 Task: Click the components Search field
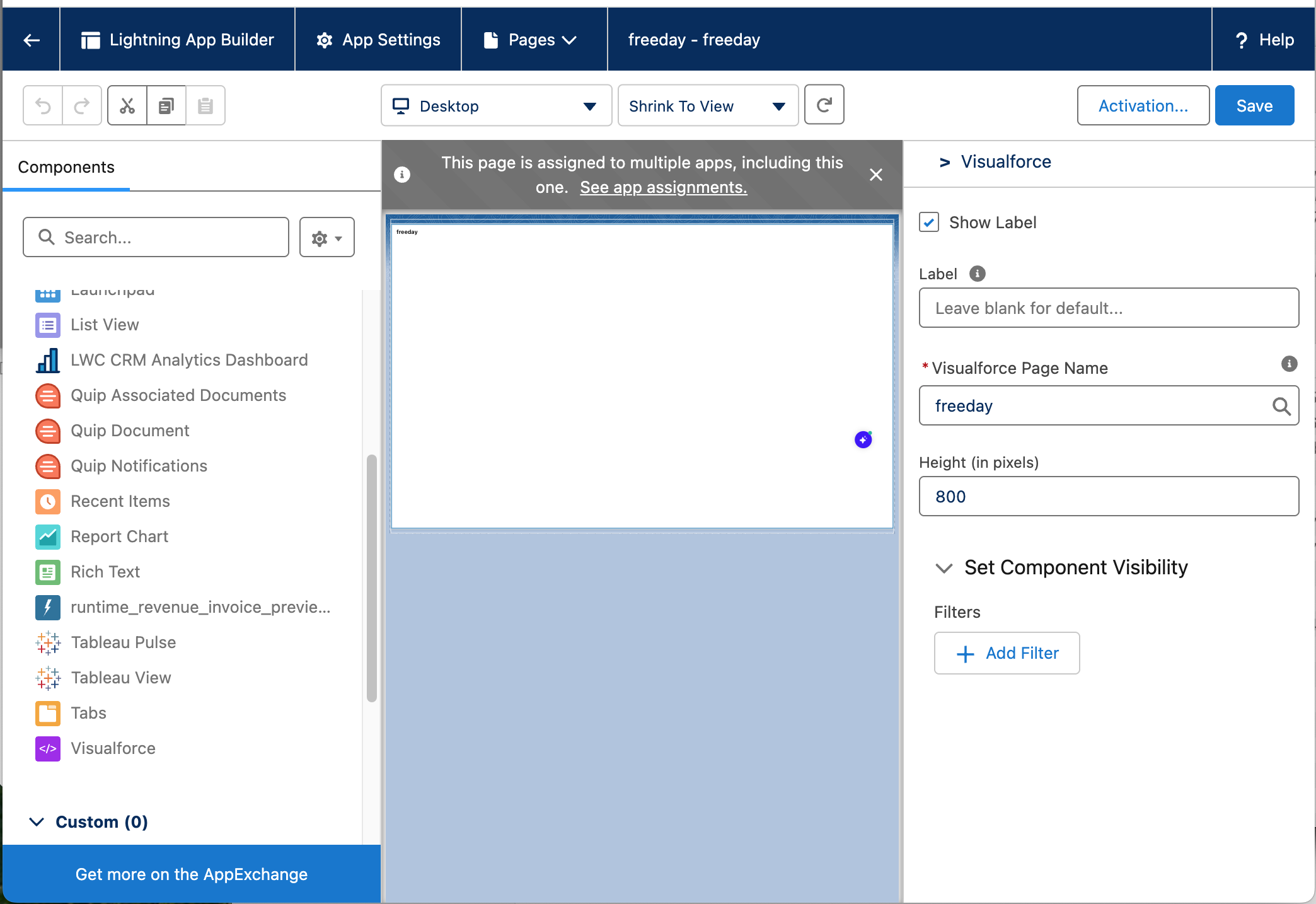(156, 237)
